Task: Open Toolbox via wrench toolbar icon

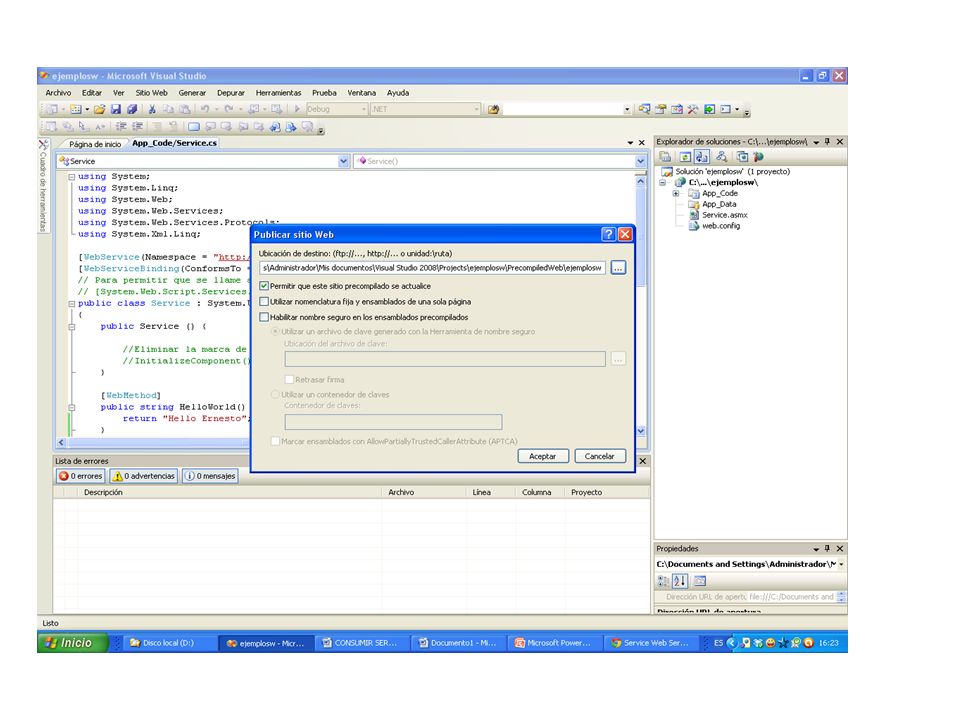Action: [x=692, y=109]
